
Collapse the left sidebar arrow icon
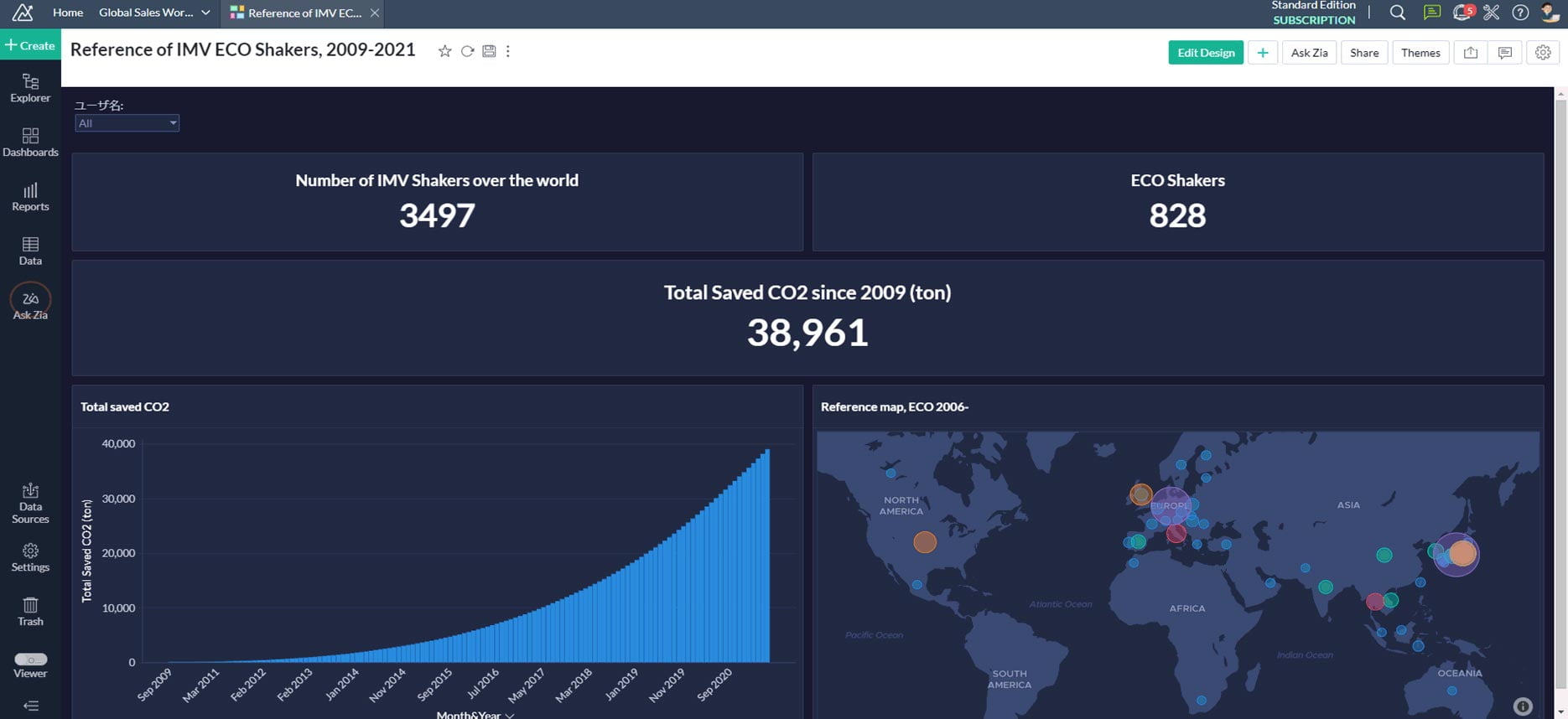point(31,706)
